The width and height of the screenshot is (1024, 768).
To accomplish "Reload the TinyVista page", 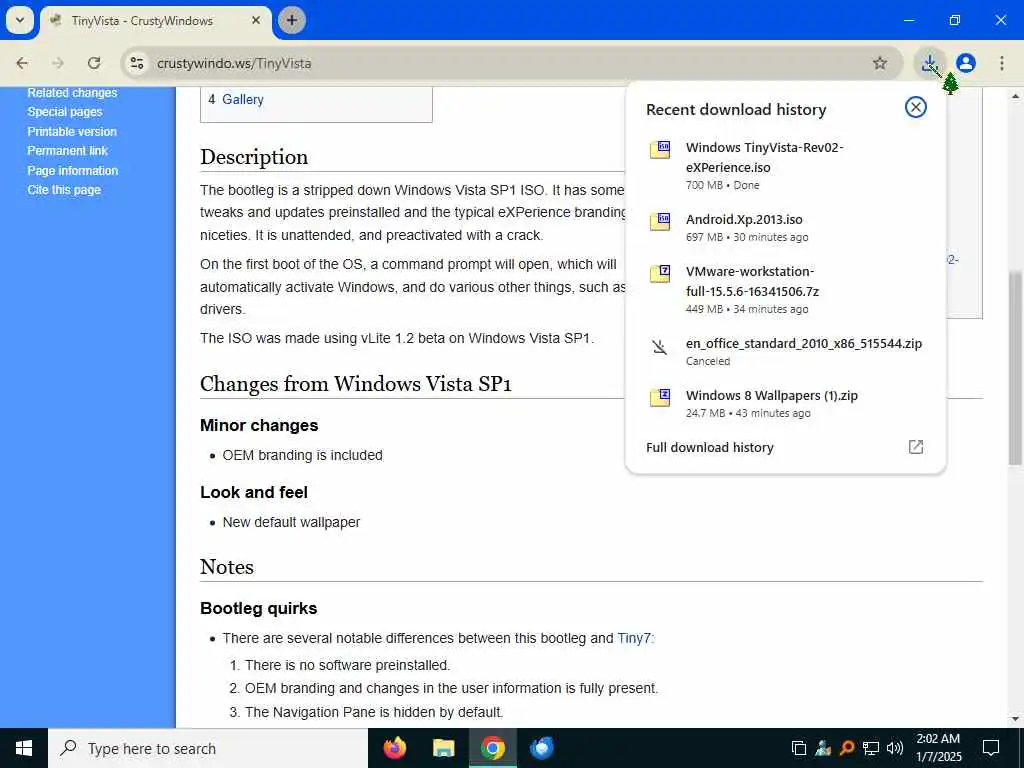I will (94, 63).
